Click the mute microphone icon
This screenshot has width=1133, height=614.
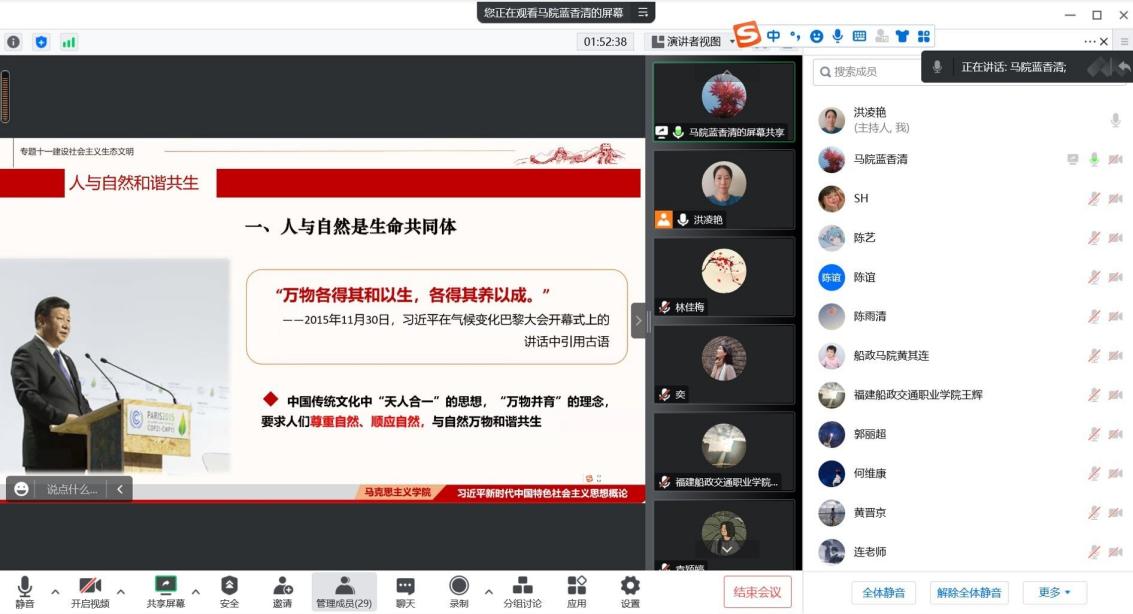pos(24,590)
